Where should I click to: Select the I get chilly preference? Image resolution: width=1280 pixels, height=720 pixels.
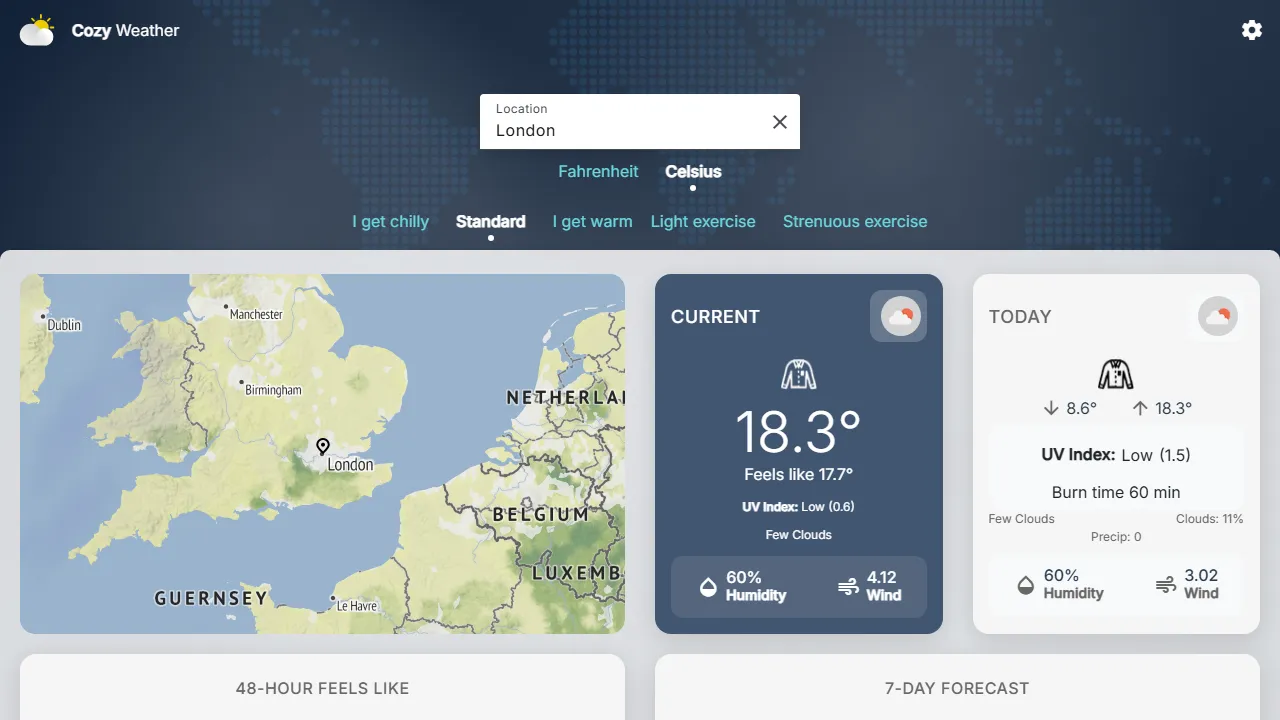pyautogui.click(x=390, y=221)
